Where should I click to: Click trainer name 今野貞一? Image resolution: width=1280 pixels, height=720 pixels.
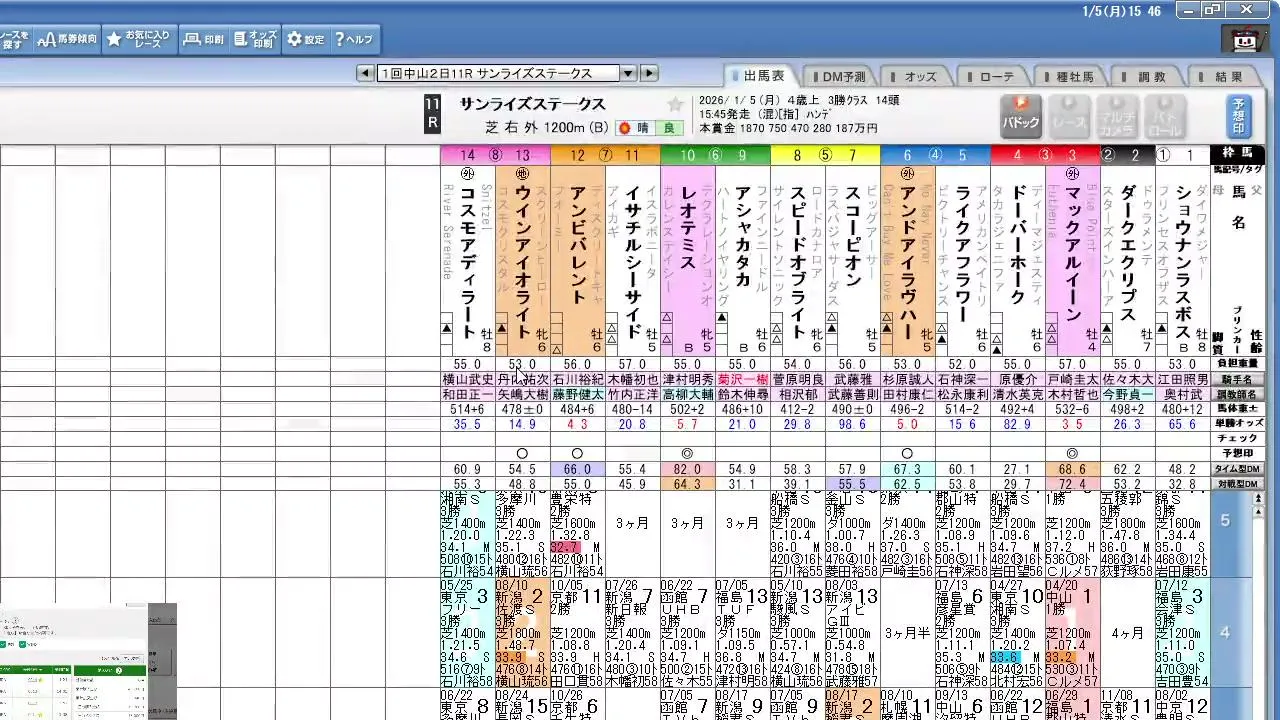(1128, 395)
